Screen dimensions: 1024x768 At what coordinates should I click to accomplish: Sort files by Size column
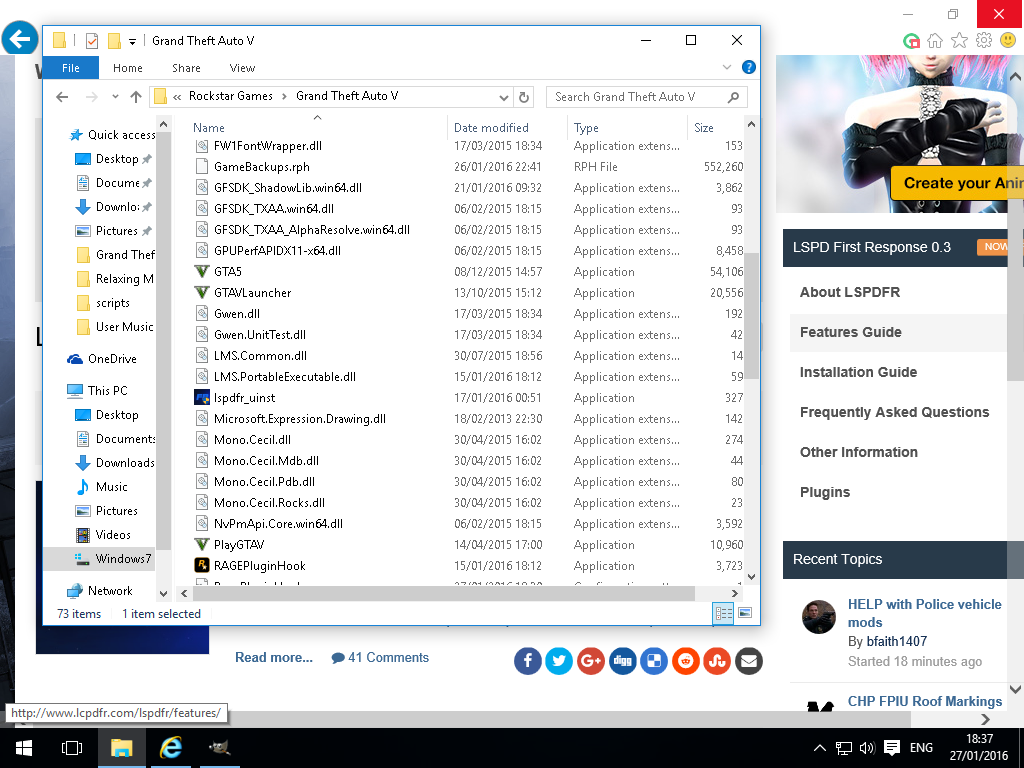[x=703, y=128]
